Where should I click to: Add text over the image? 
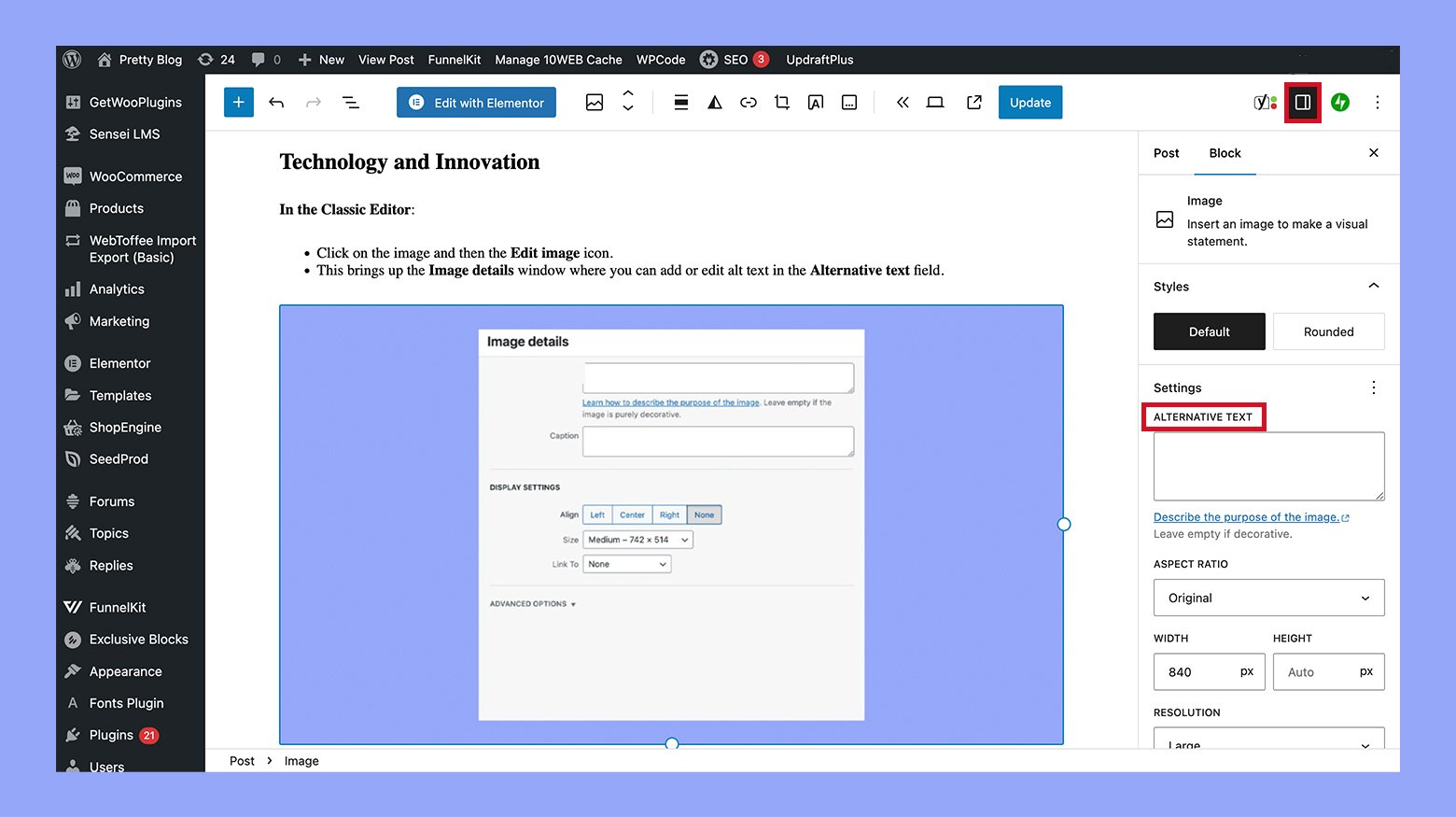coord(816,102)
